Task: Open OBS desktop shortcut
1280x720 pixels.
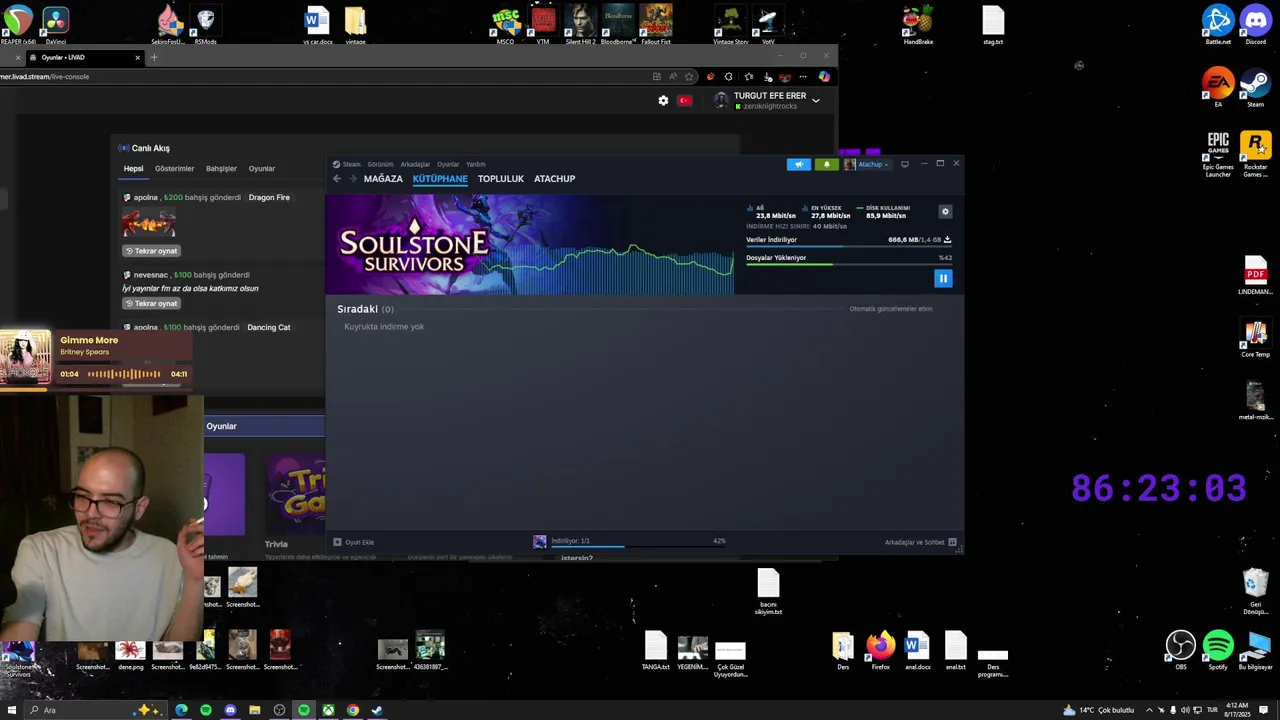Action: coord(1181,650)
